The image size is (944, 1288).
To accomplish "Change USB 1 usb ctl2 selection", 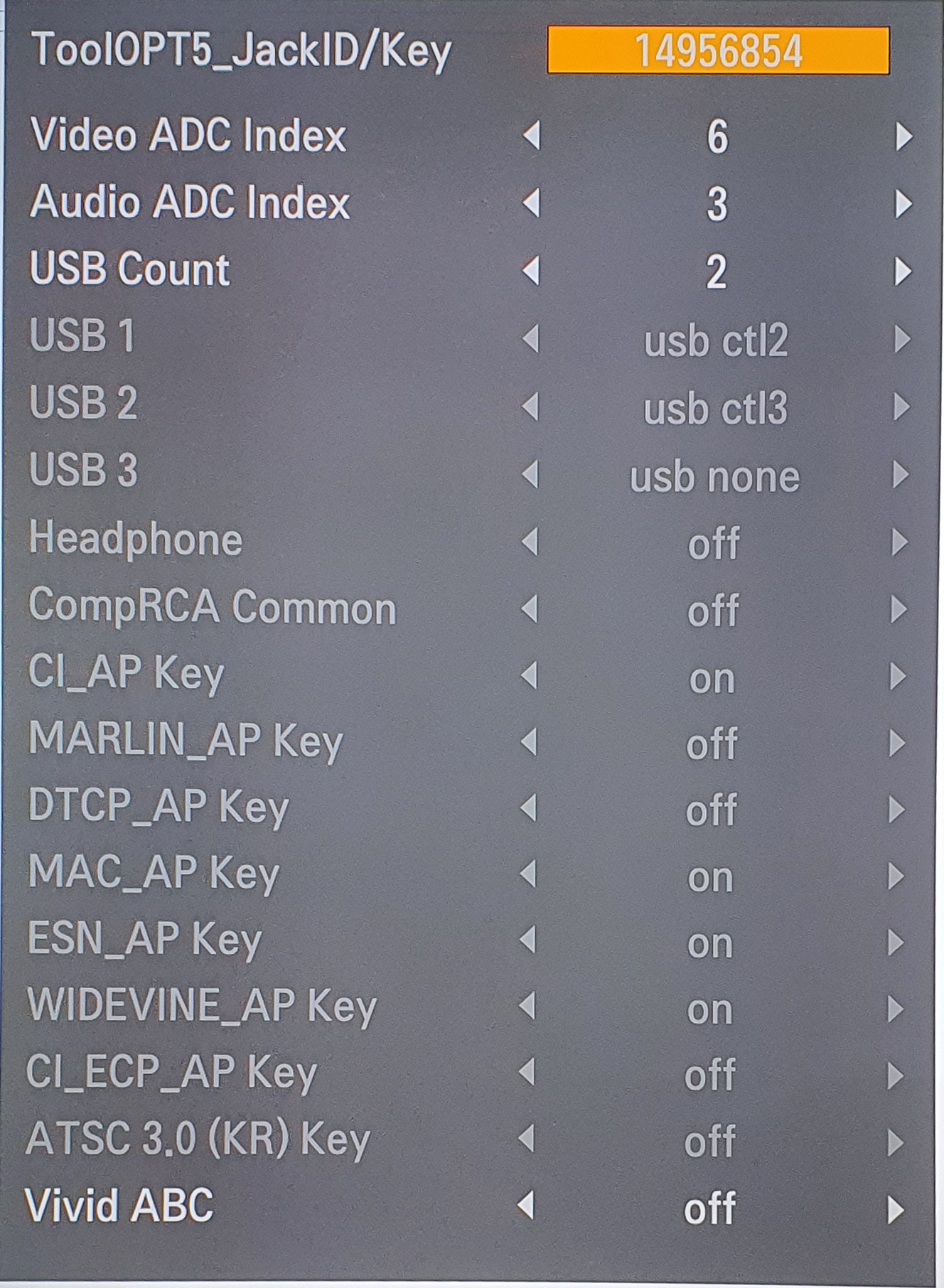I will pos(716,341).
